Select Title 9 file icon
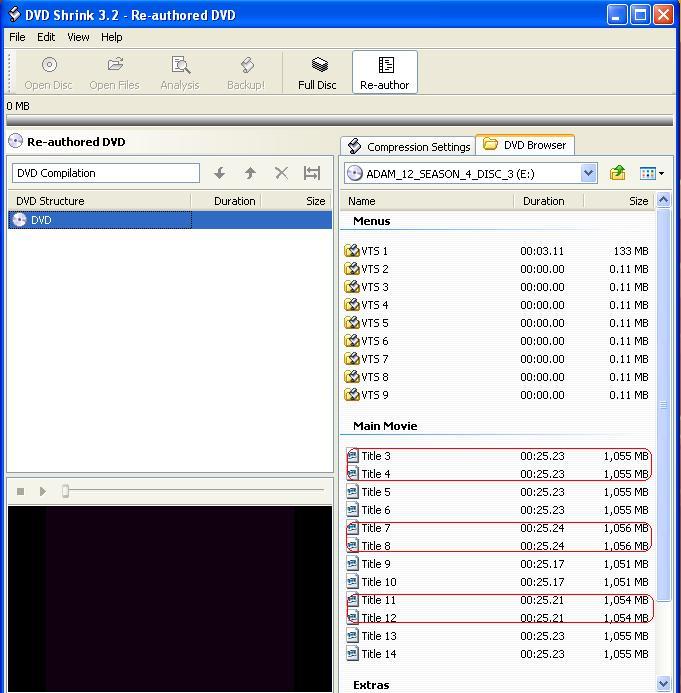 click(352, 564)
